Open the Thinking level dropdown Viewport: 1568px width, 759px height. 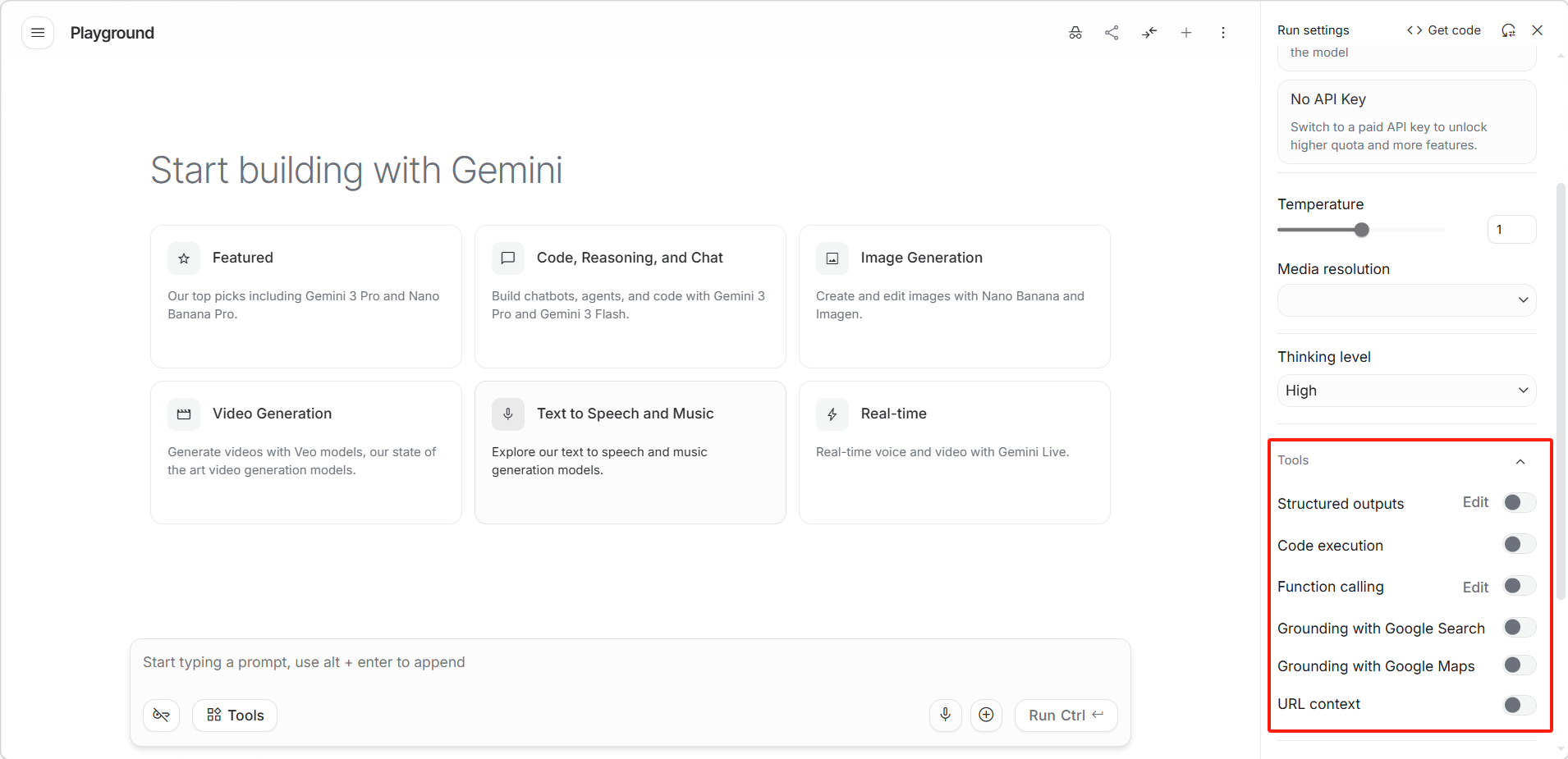(1407, 391)
